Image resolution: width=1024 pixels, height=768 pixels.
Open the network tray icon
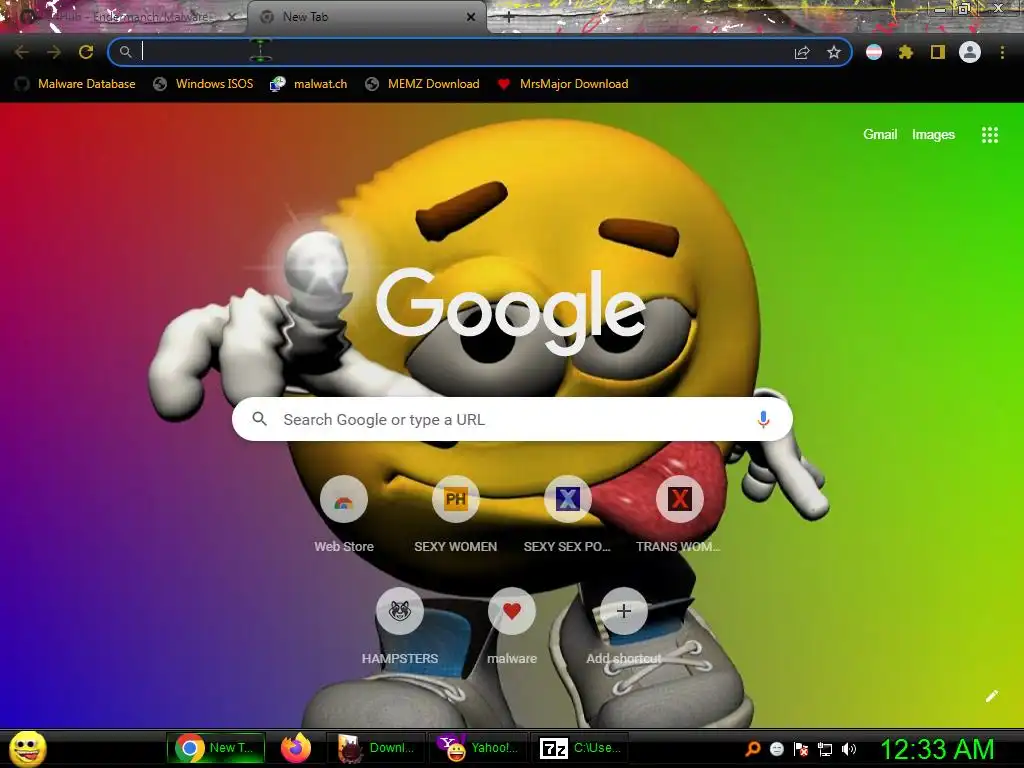click(x=825, y=749)
